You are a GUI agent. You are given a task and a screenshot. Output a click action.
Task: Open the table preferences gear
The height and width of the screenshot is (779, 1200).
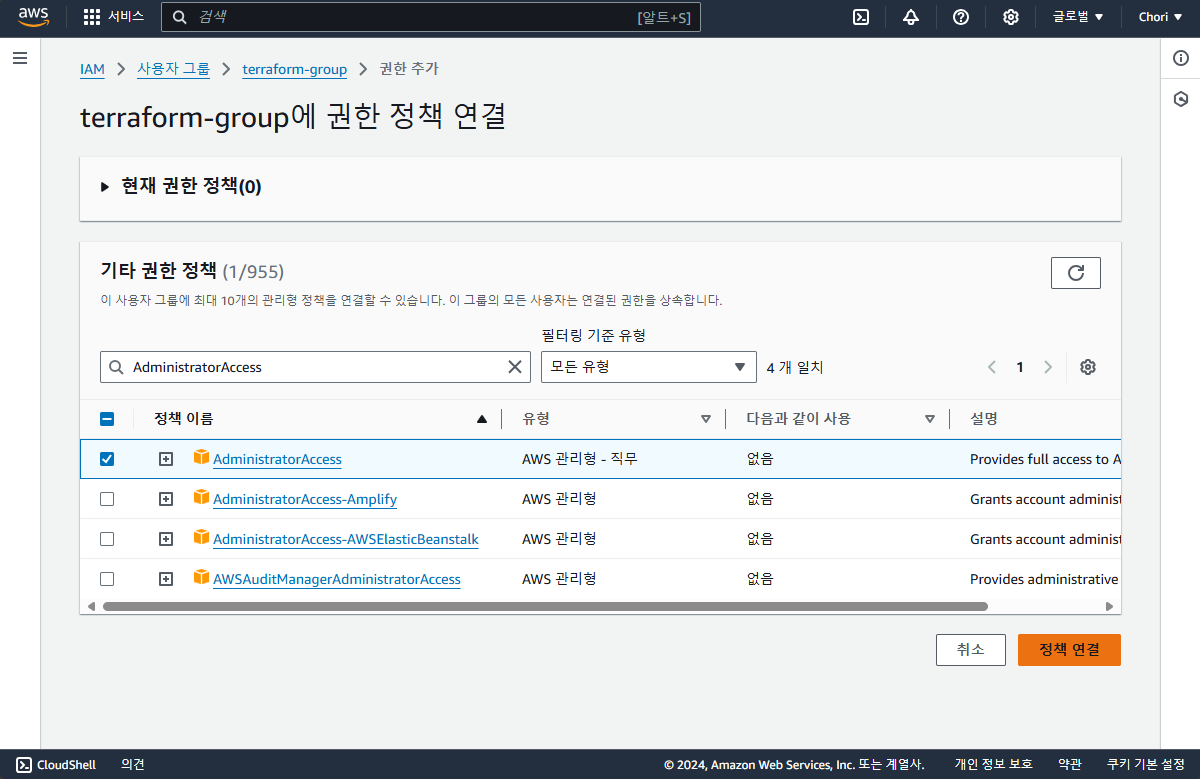point(1088,367)
